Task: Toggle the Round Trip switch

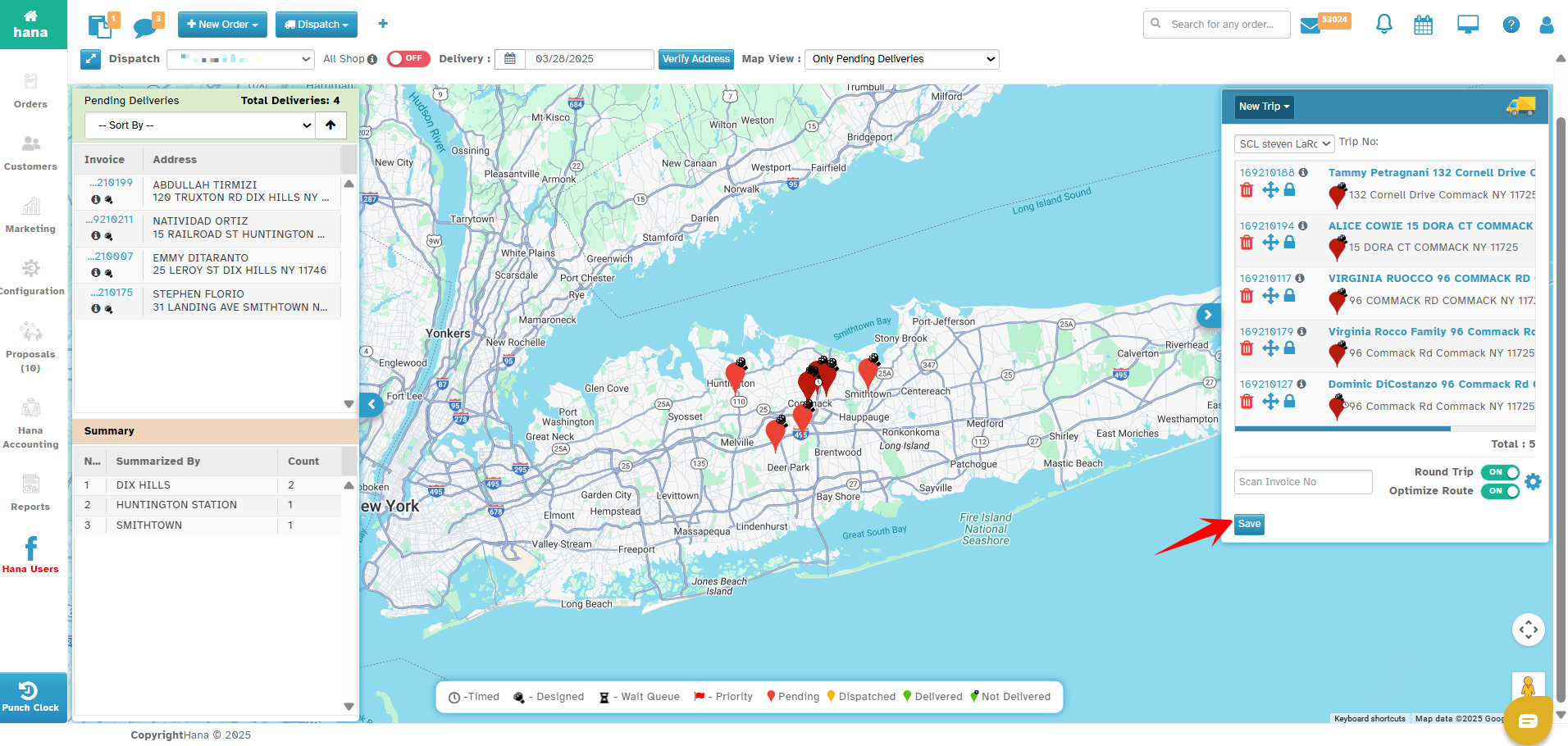Action: 1500,472
